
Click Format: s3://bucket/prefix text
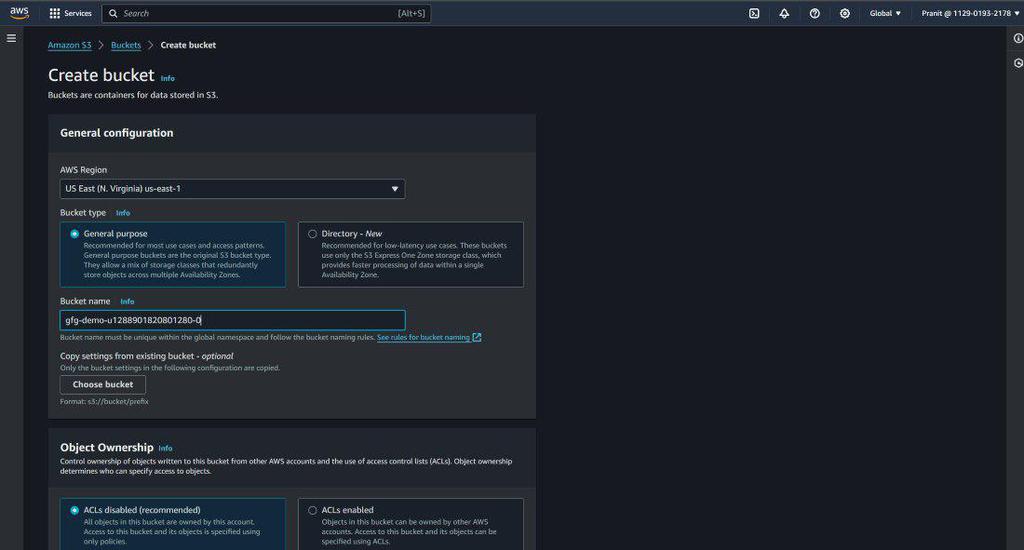104,402
